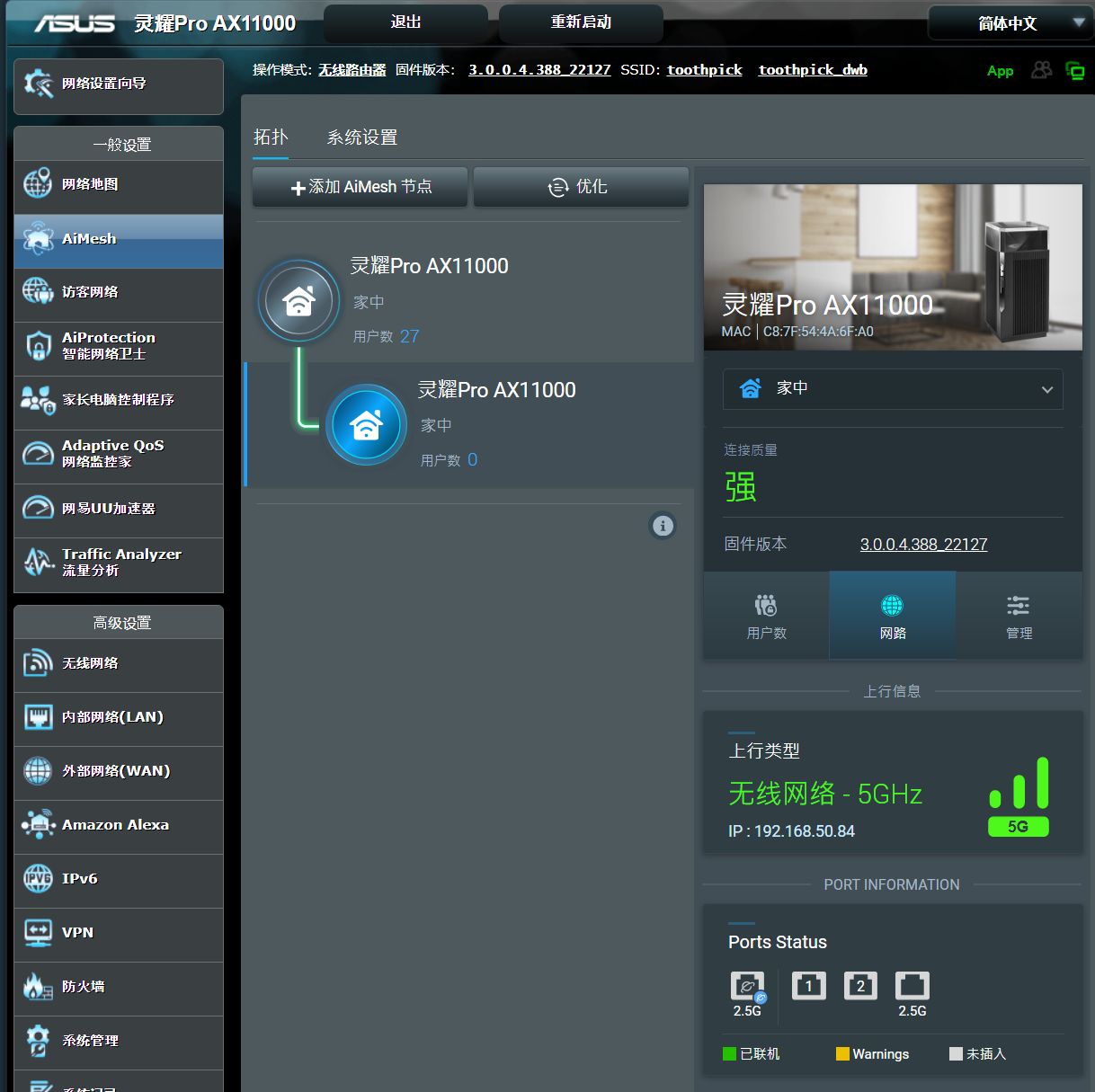Viewport: 1095px width, 1092px height.
Task: Click the 已联机 legend label
Action: coord(761,1054)
